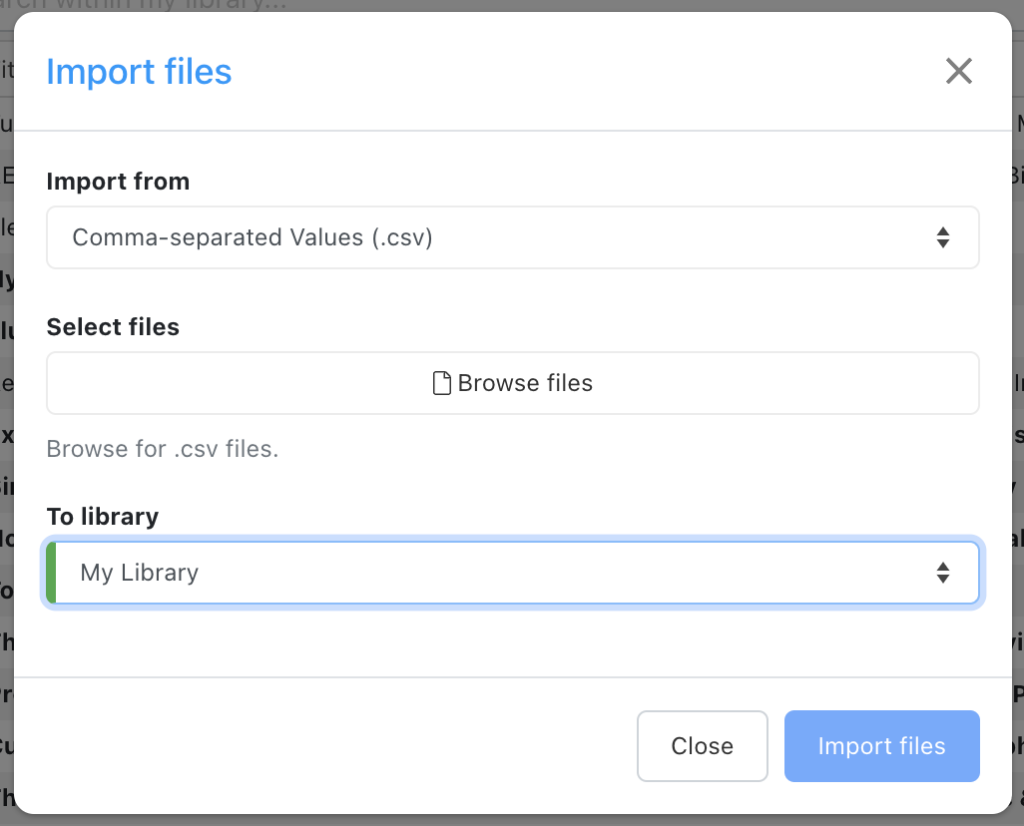The height and width of the screenshot is (826, 1024).
Task: Click the blue Import files dialog title
Action: [139, 71]
